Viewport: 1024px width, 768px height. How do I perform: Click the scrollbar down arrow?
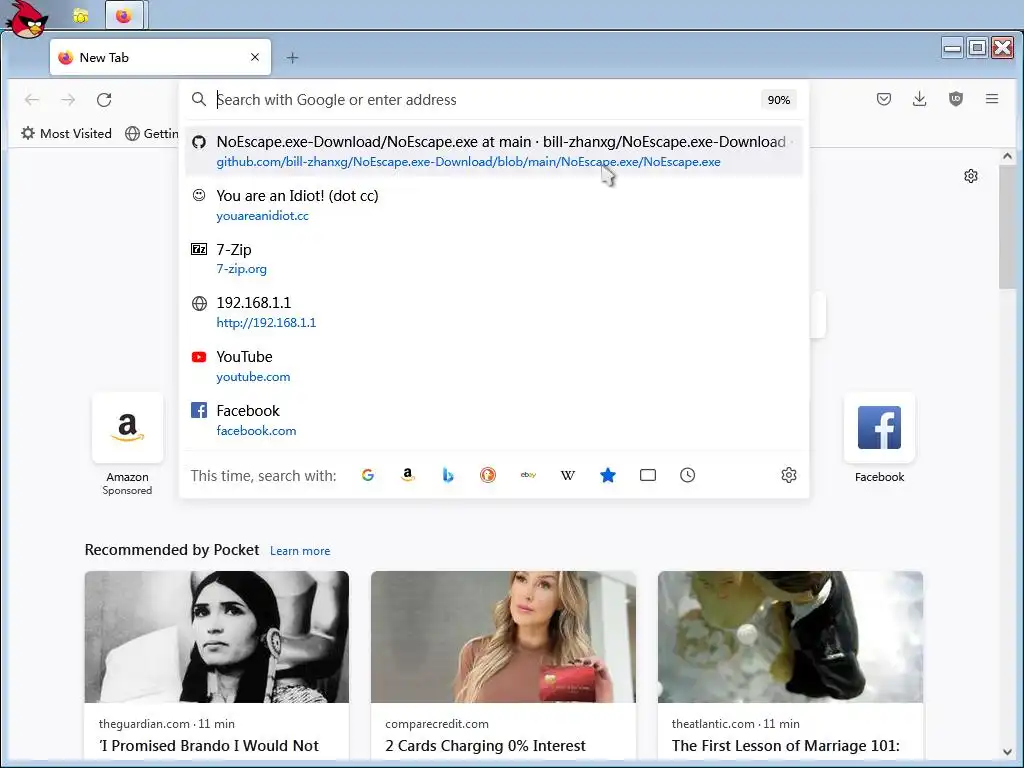(x=1007, y=752)
